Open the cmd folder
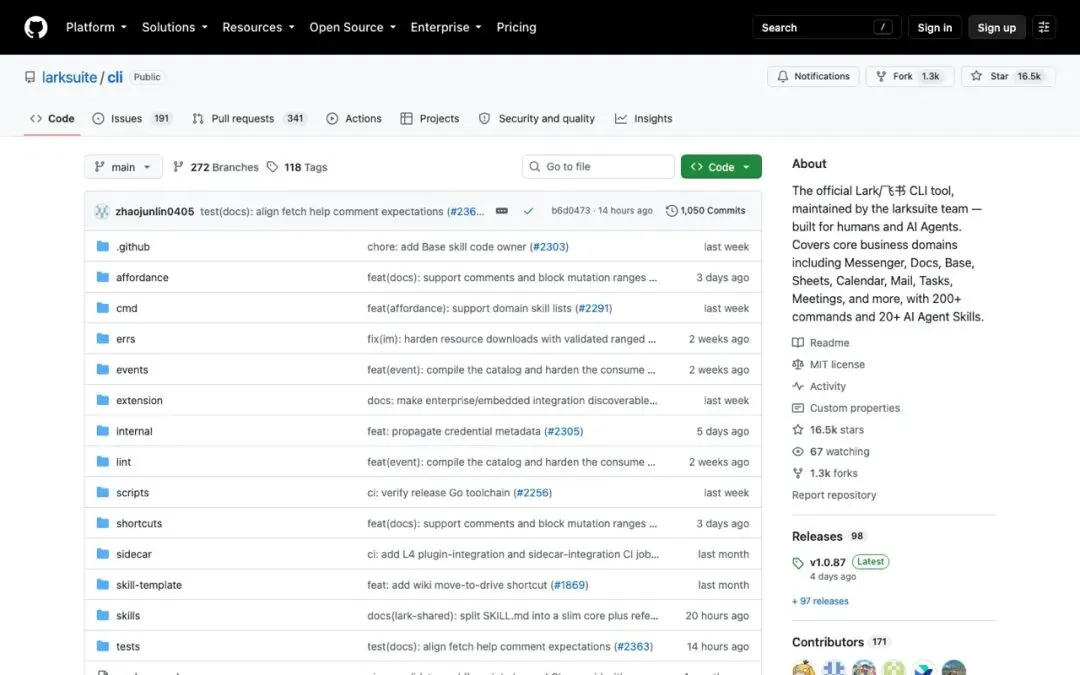Image resolution: width=1080 pixels, height=675 pixels. pos(127,309)
